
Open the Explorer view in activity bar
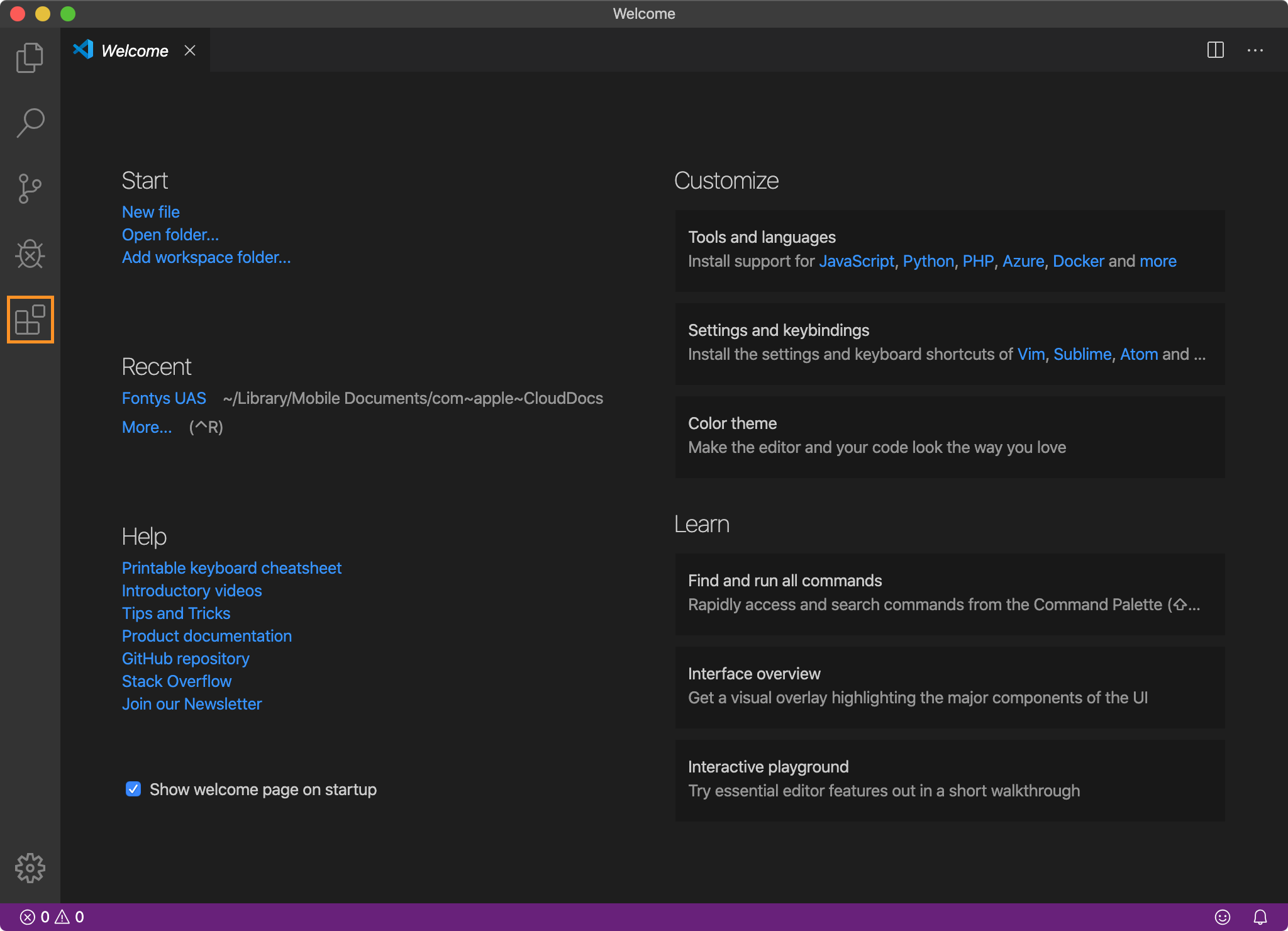coord(30,58)
